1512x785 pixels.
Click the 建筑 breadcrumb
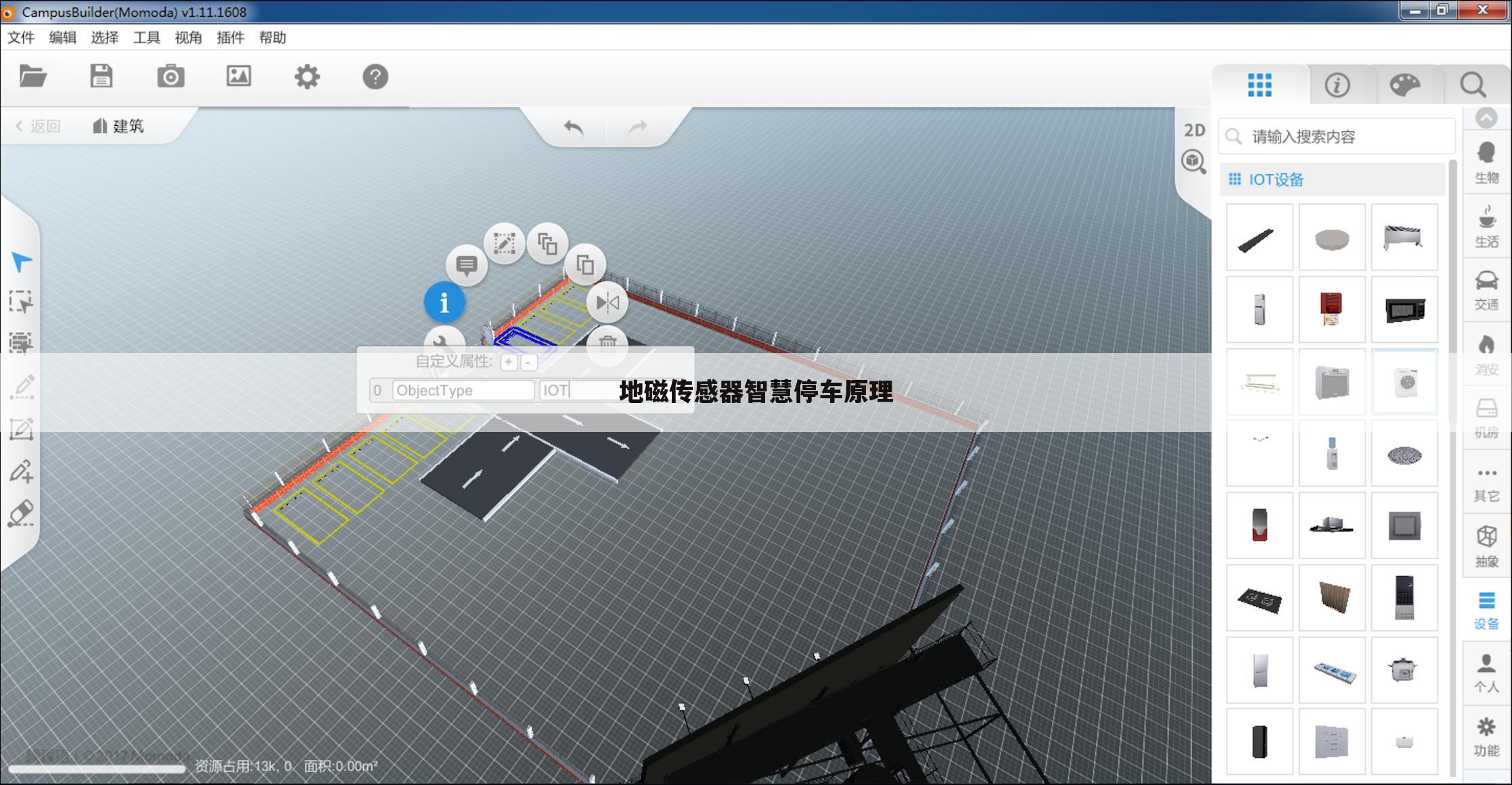coord(118,126)
